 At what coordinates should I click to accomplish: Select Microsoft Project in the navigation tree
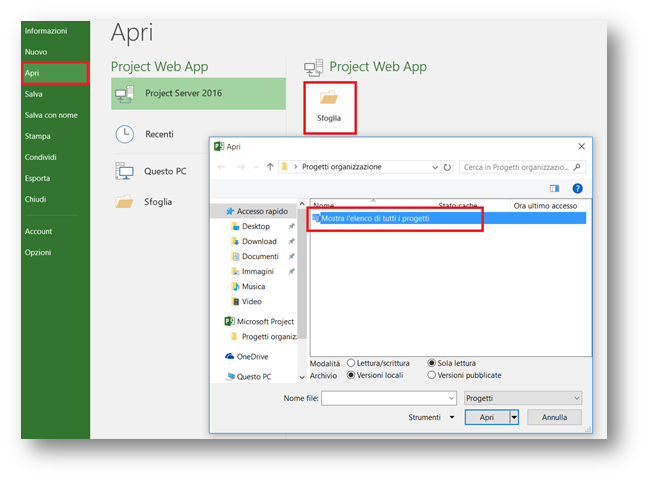coord(265,321)
